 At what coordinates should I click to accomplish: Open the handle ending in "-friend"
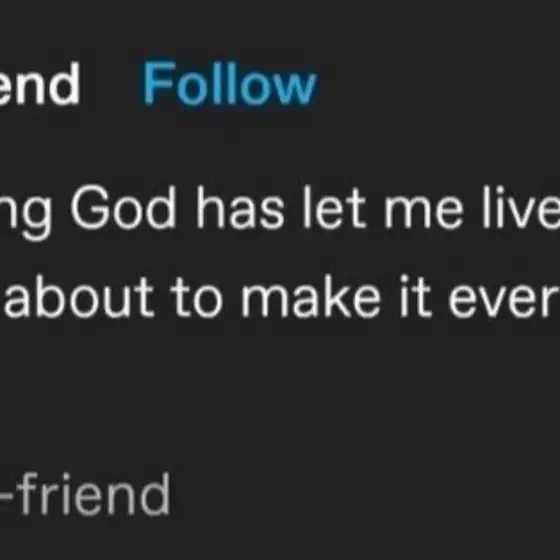pos(85,494)
